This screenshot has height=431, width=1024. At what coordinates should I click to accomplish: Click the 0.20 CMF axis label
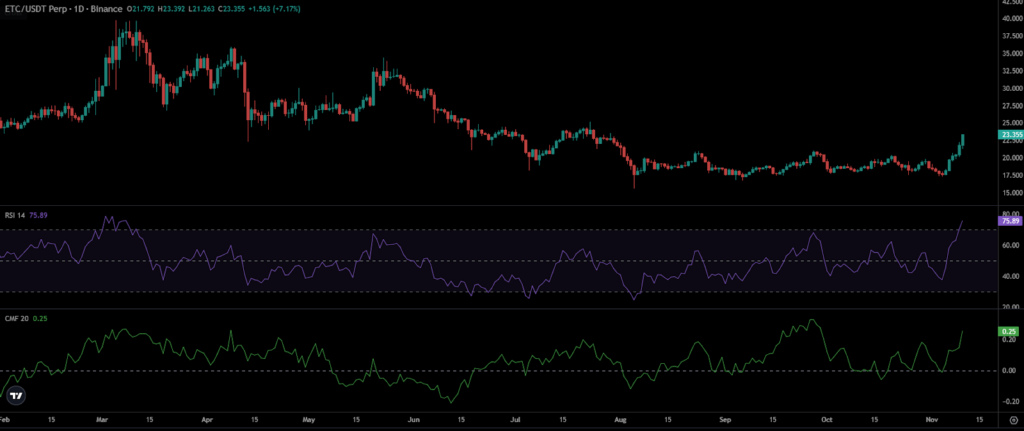pyautogui.click(x=1008, y=340)
